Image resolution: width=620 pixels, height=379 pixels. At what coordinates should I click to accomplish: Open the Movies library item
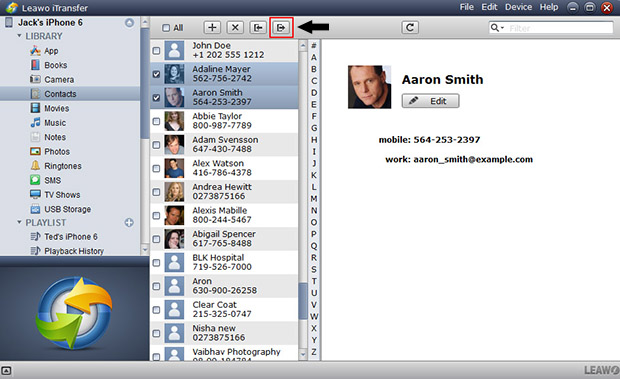coord(57,108)
